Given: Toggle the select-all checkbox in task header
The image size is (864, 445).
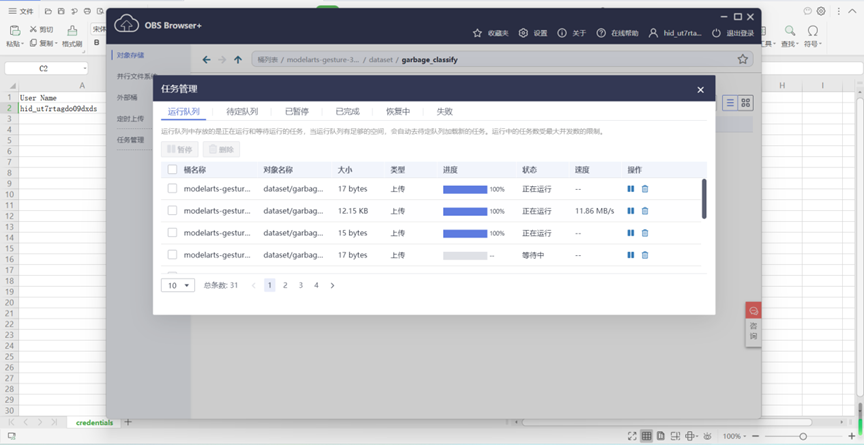Looking at the screenshot, I should pyautogui.click(x=172, y=170).
